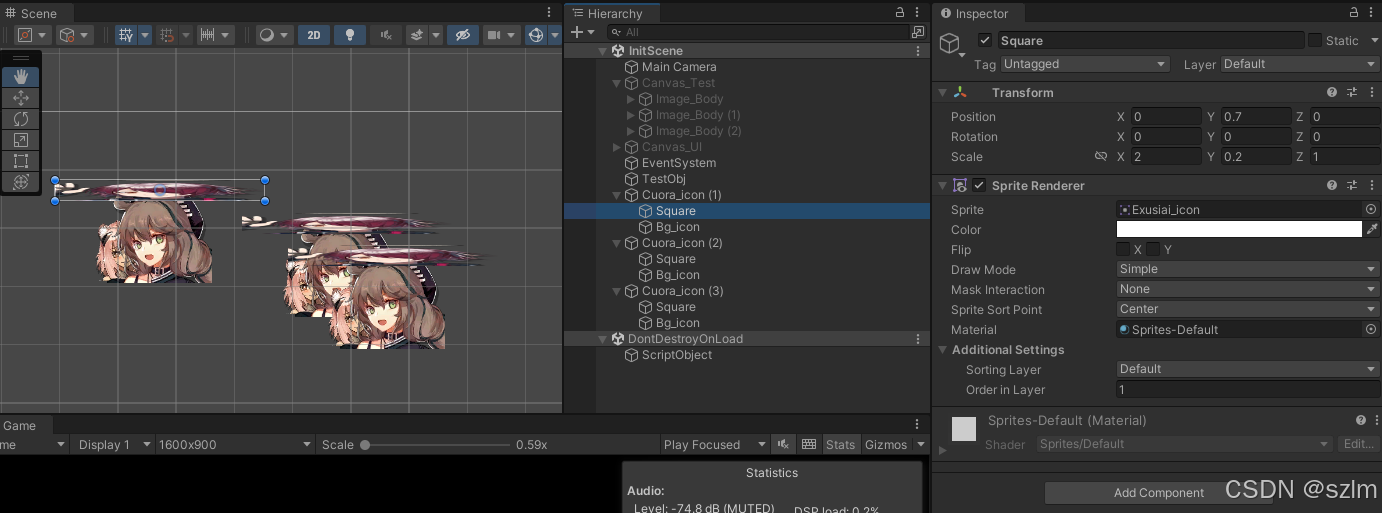Open handle rotation global/local dropdown

pyautogui.click(x=75, y=35)
